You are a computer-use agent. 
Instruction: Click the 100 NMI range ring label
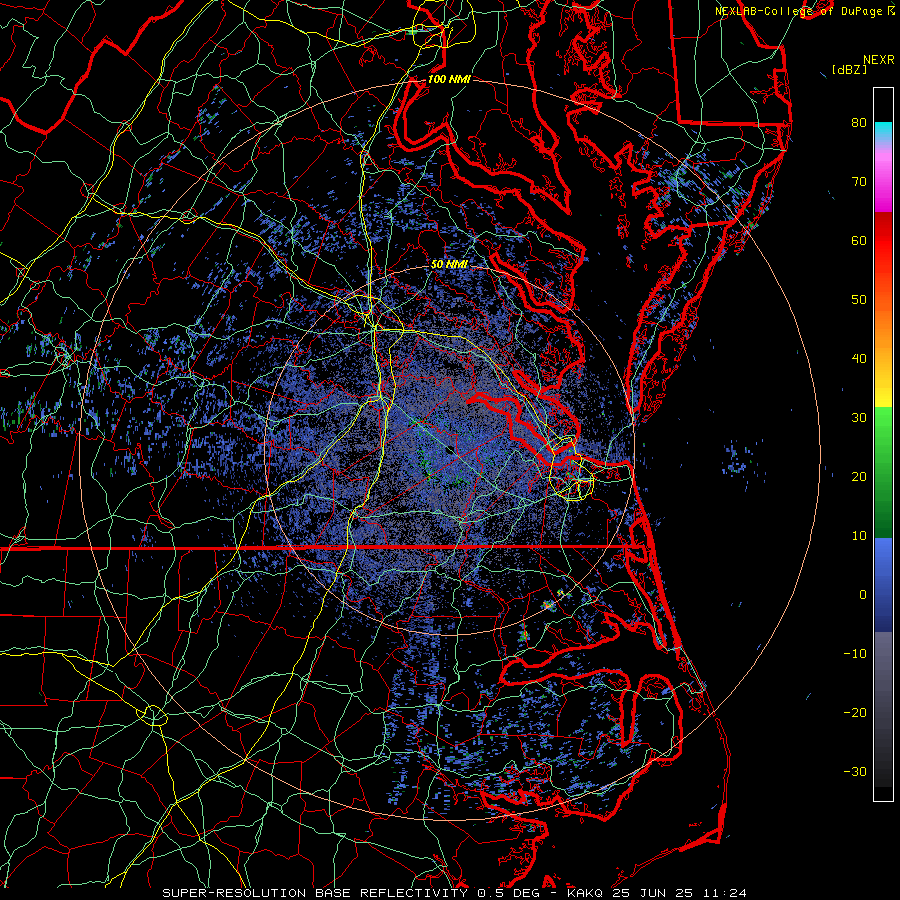click(449, 79)
